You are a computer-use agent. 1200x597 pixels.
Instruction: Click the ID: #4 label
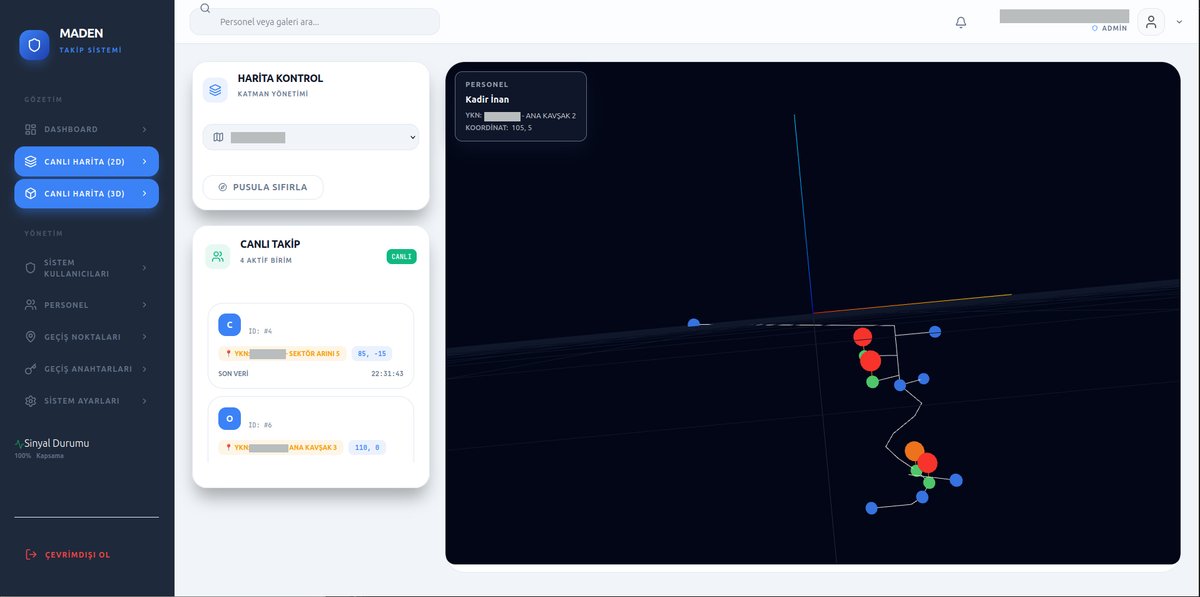260,331
